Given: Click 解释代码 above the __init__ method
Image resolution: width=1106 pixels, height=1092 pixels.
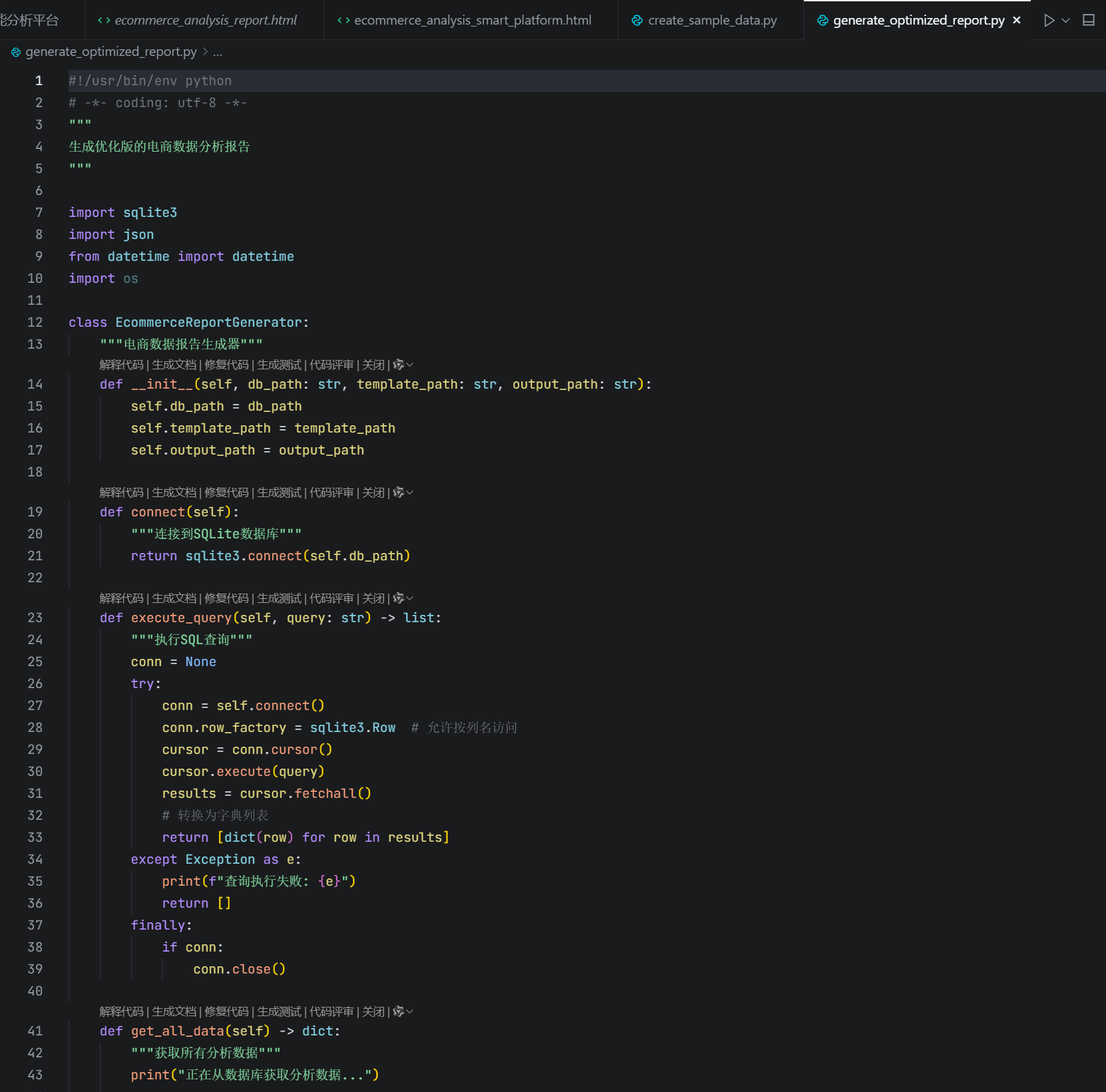Looking at the screenshot, I should [x=121, y=365].
